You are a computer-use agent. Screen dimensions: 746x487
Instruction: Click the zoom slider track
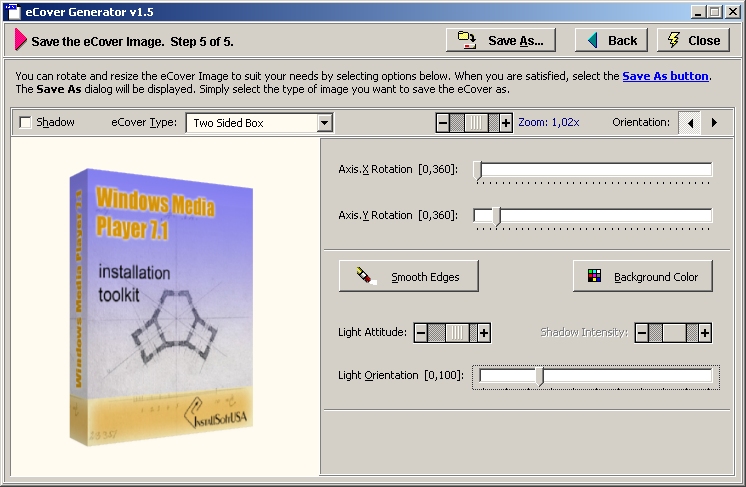tap(474, 123)
